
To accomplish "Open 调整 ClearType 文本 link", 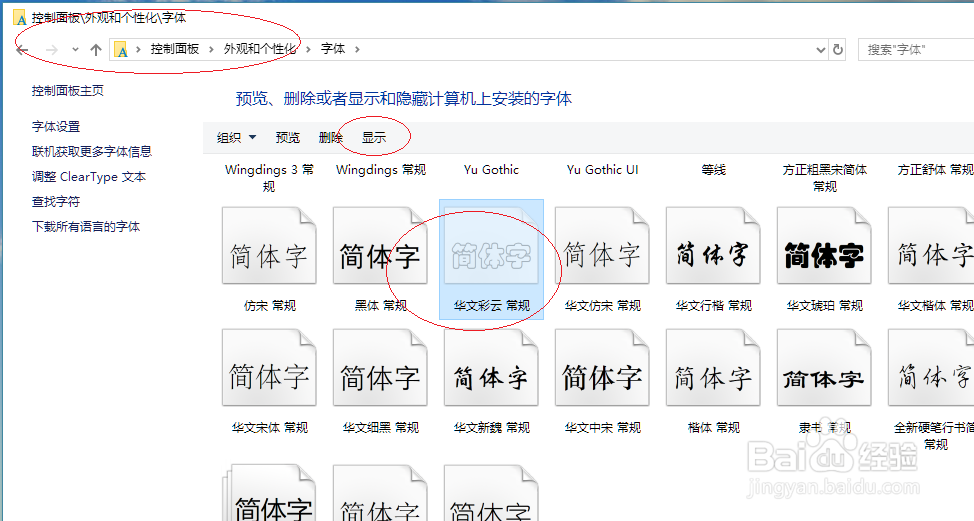I will point(89,177).
